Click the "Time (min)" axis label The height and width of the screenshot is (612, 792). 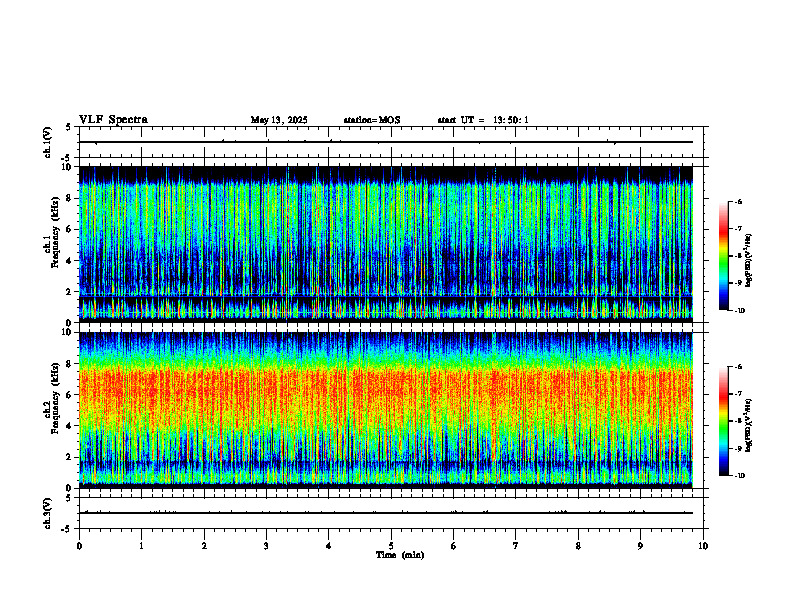coord(400,555)
